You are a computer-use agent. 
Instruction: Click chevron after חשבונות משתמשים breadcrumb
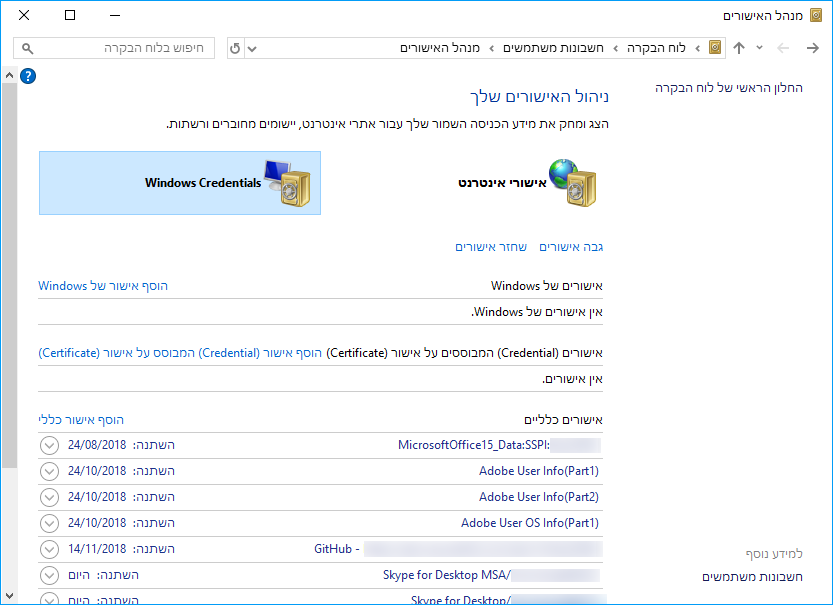point(492,48)
